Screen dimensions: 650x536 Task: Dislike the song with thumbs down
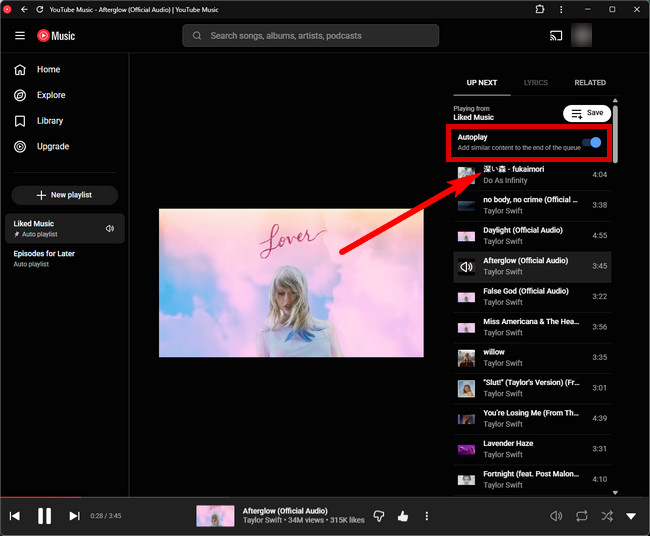379,516
